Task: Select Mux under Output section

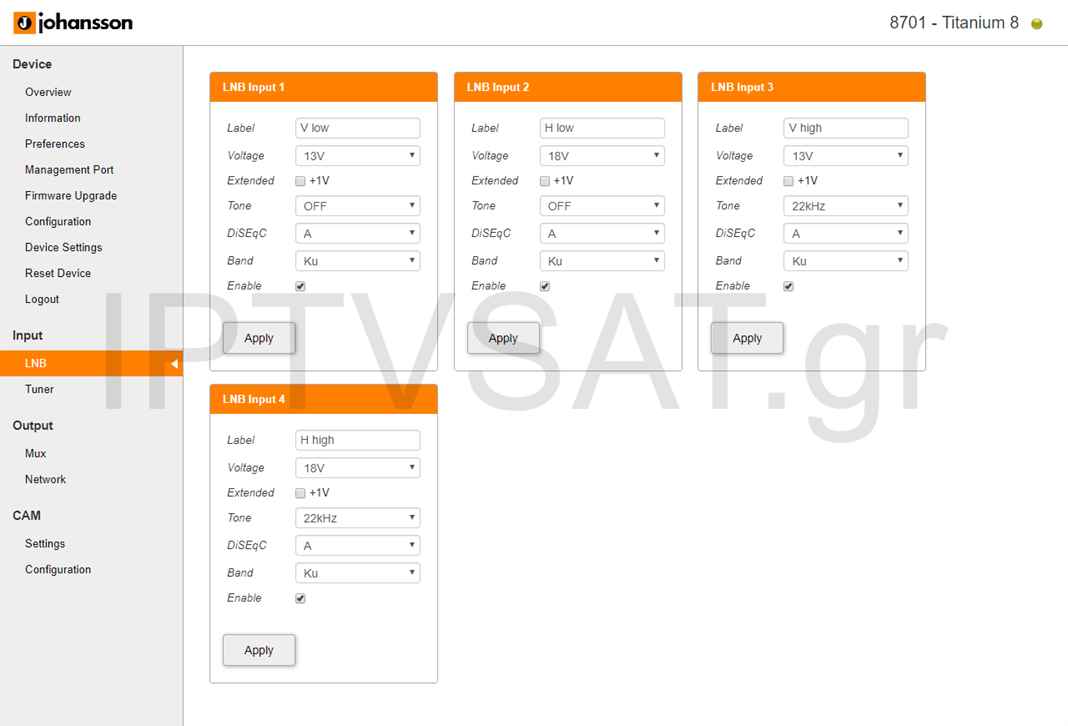Action: [x=36, y=453]
